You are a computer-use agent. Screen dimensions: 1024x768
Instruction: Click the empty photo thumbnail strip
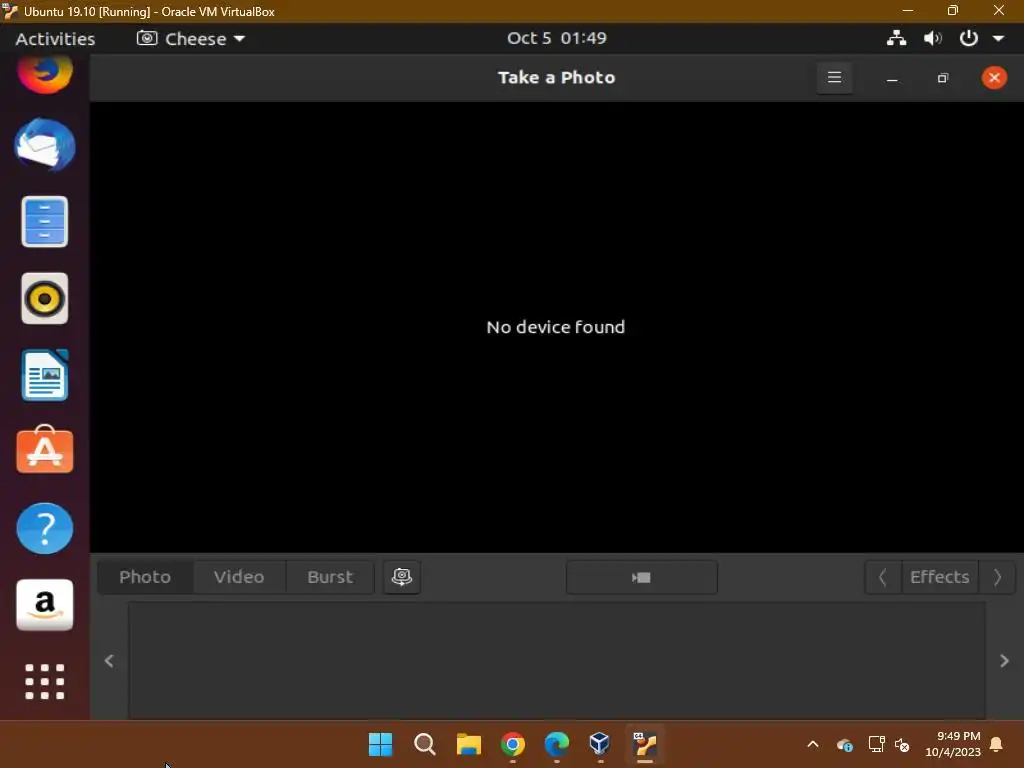point(557,661)
